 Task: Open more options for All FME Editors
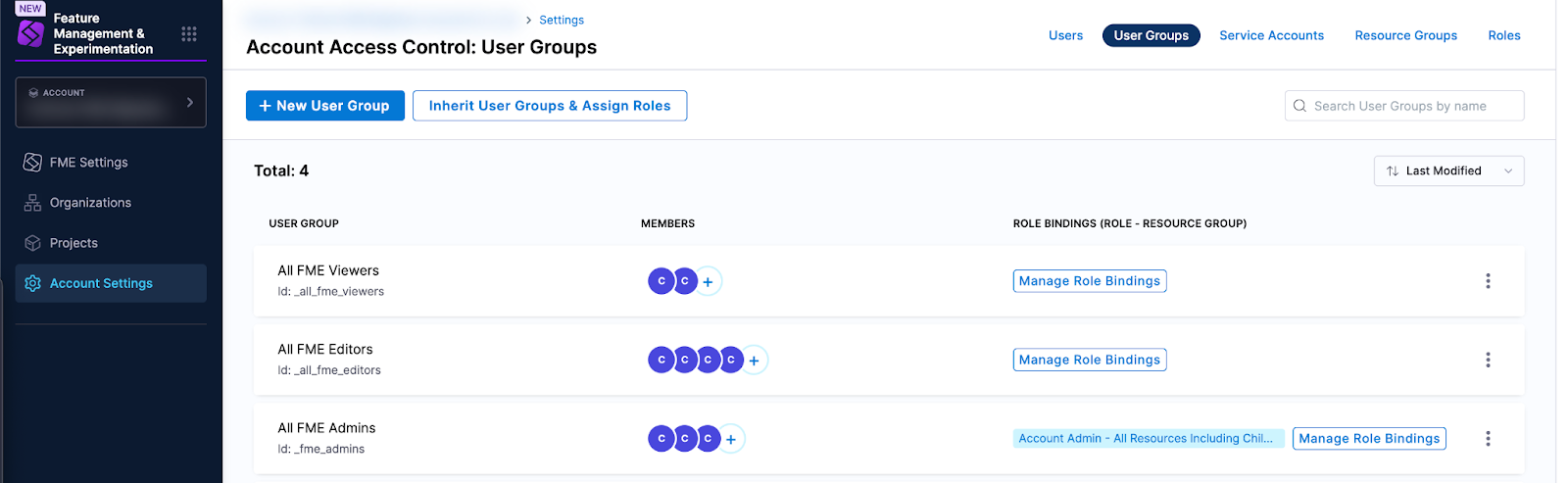(x=1487, y=360)
